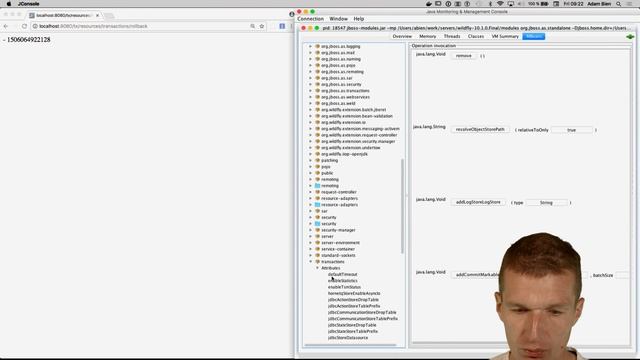The width and height of the screenshot is (640, 360).
Task: Click the org.jboss.as.naming bean icon
Action: pyautogui.click(x=317, y=59)
